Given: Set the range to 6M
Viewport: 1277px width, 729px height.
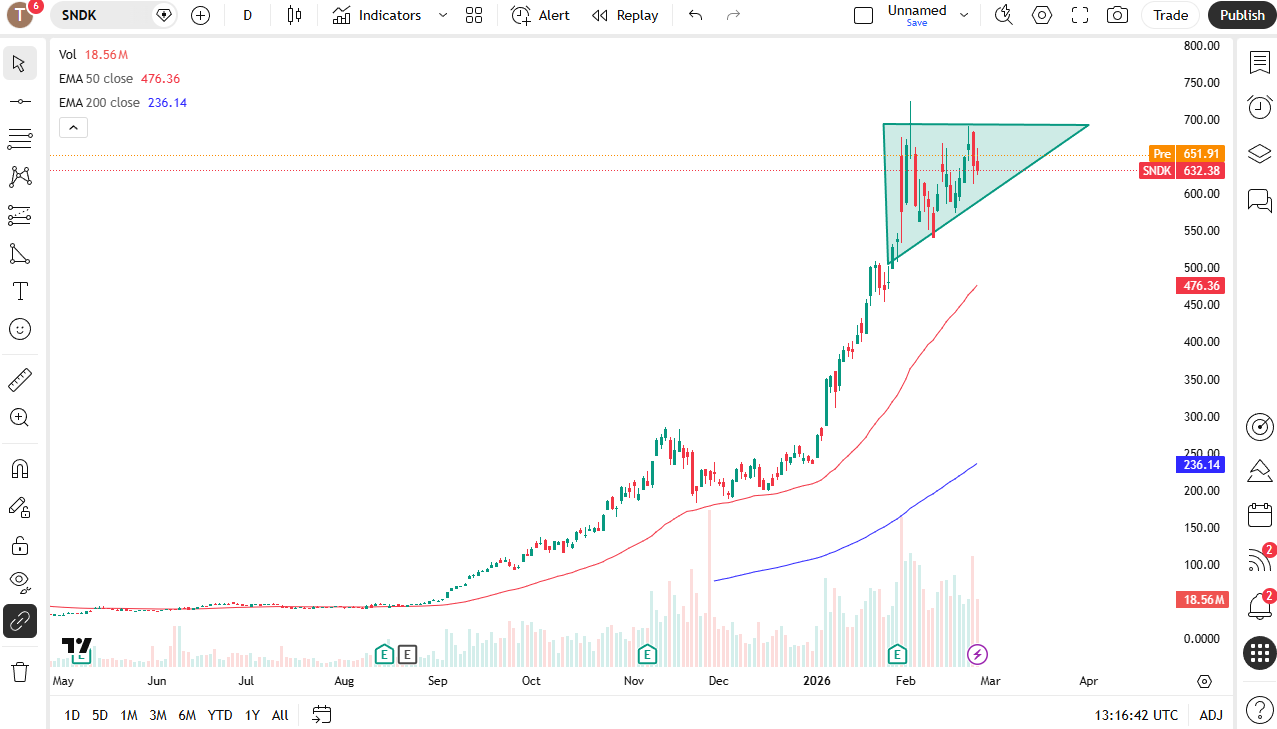Looking at the screenshot, I should (x=187, y=715).
